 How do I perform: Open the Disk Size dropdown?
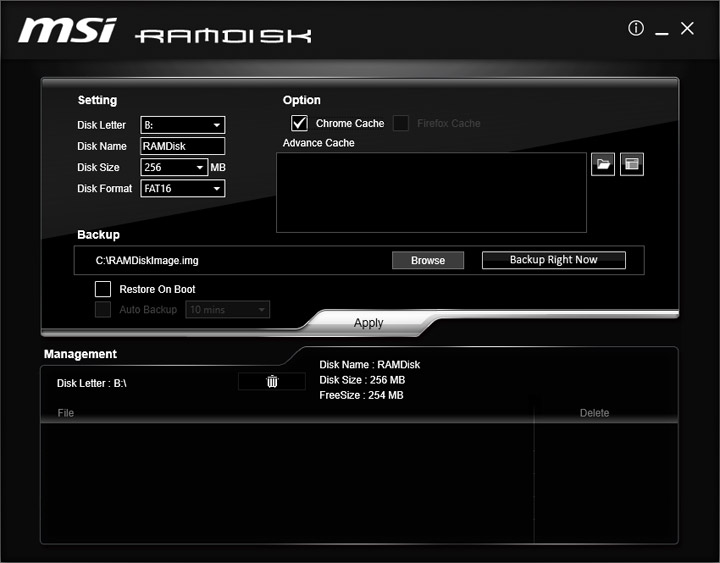coord(174,167)
